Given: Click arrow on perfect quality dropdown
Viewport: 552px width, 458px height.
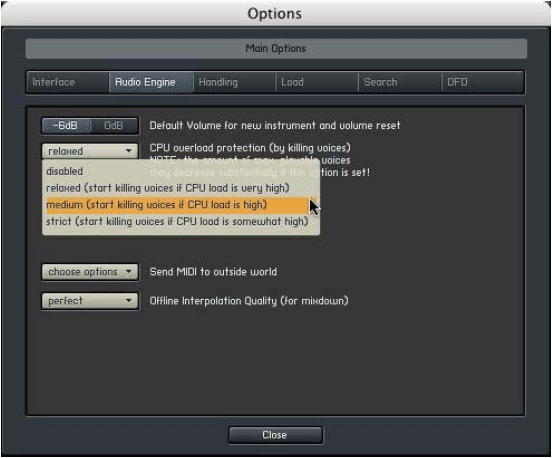Looking at the screenshot, I should point(128,301).
